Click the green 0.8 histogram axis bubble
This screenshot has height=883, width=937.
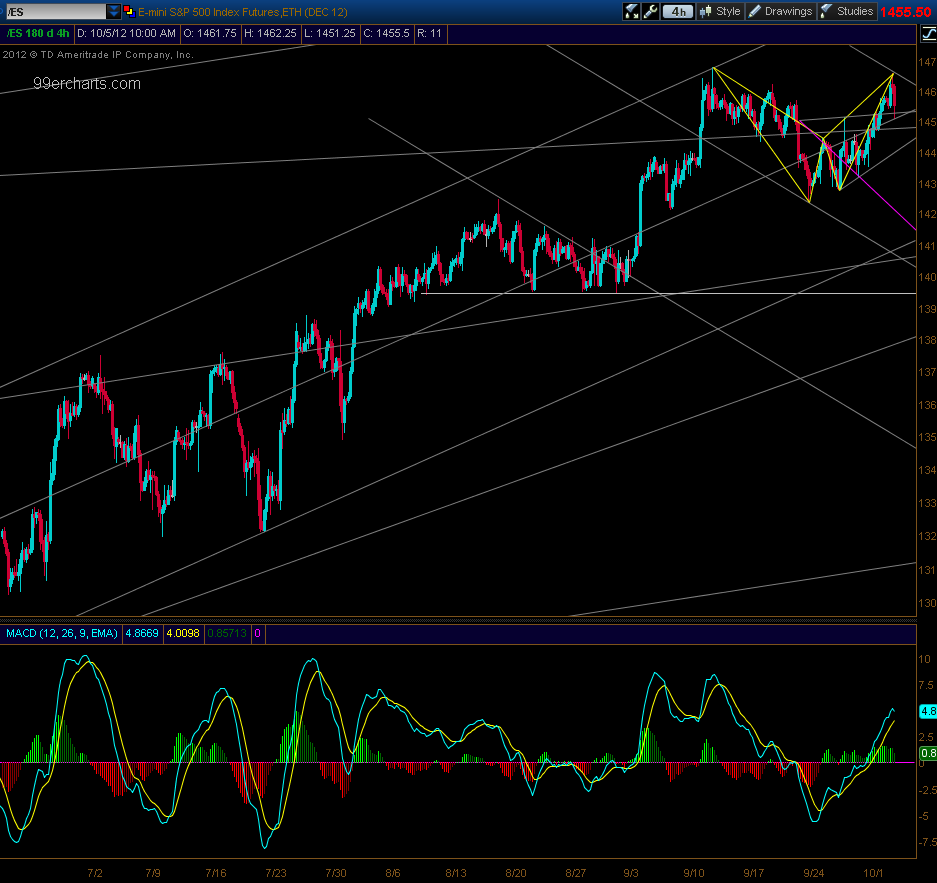[928, 753]
